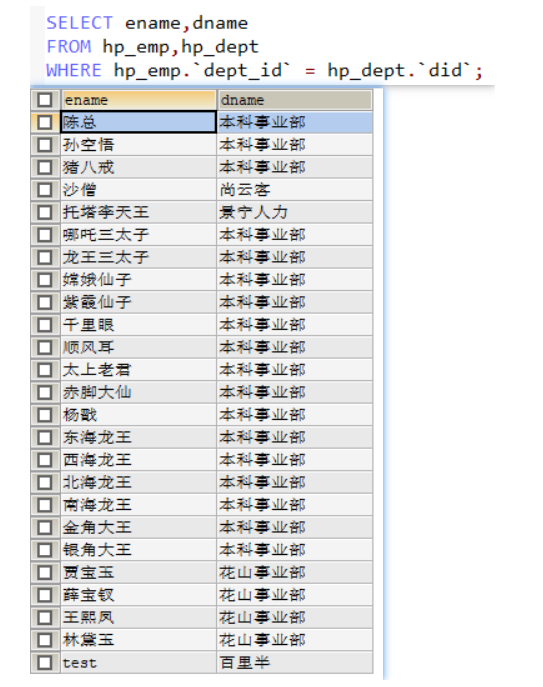The height and width of the screenshot is (687, 543).
Task: Sort by the dname column header
Action: pos(295,100)
